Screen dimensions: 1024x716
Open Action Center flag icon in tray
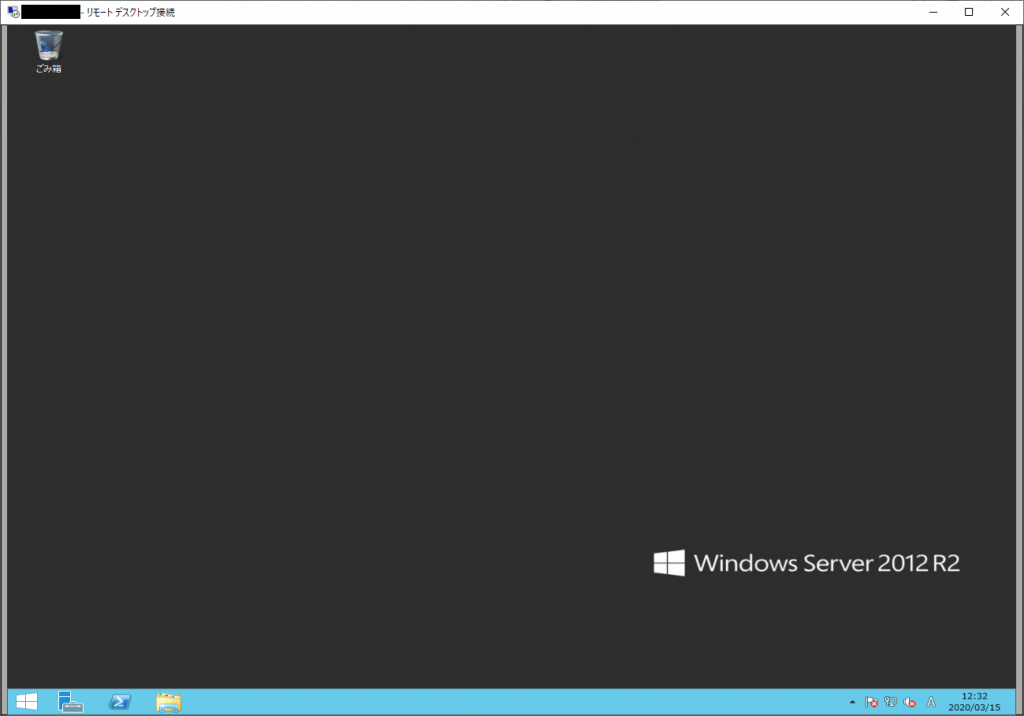871,702
